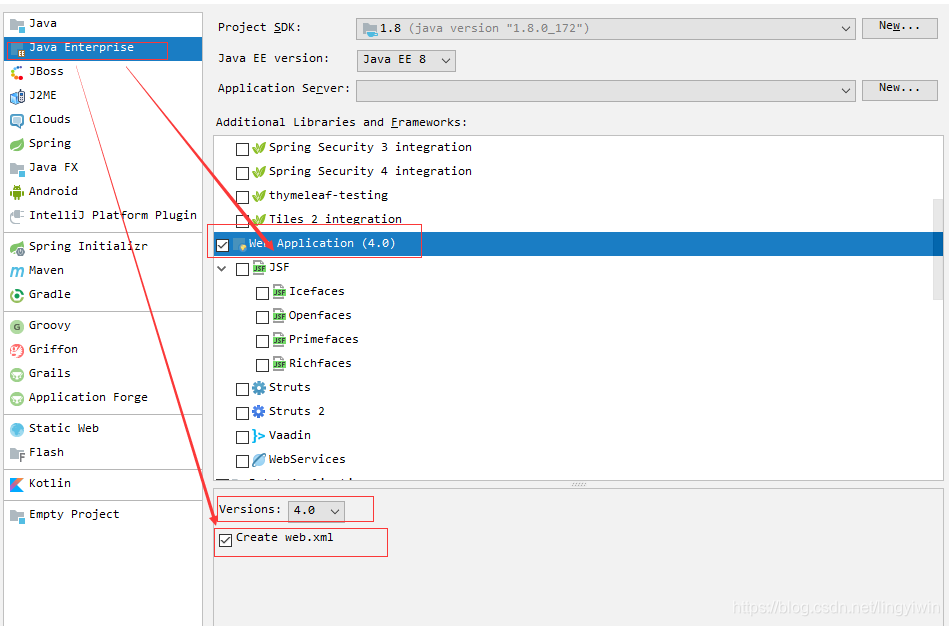Click the frameworks list vertical scrollbar

coord(938,248)
